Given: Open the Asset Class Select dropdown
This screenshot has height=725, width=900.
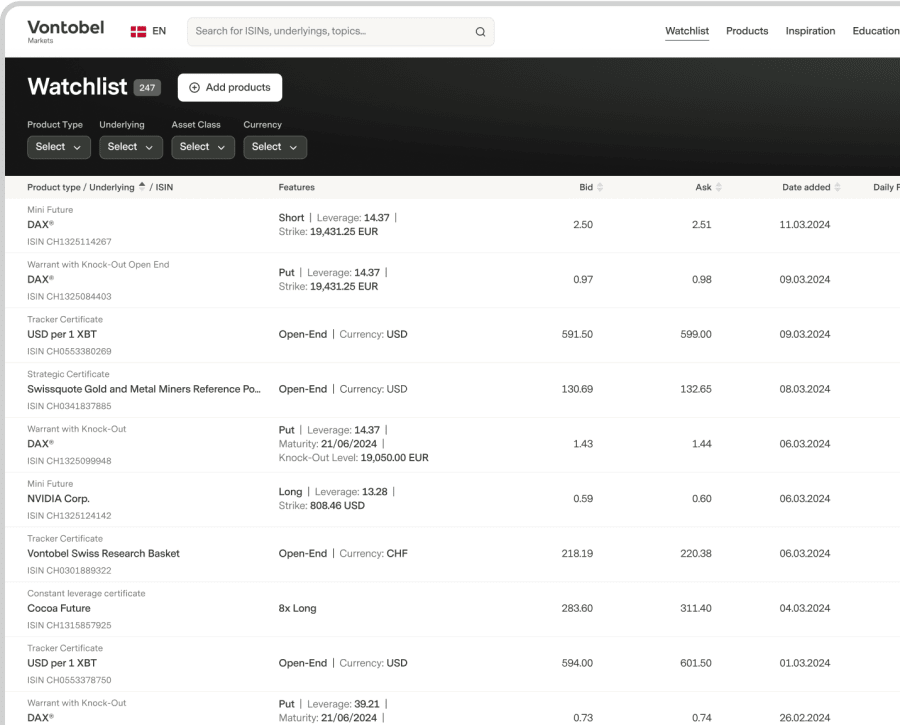Looking at the screenshot, I should [203, 147].
